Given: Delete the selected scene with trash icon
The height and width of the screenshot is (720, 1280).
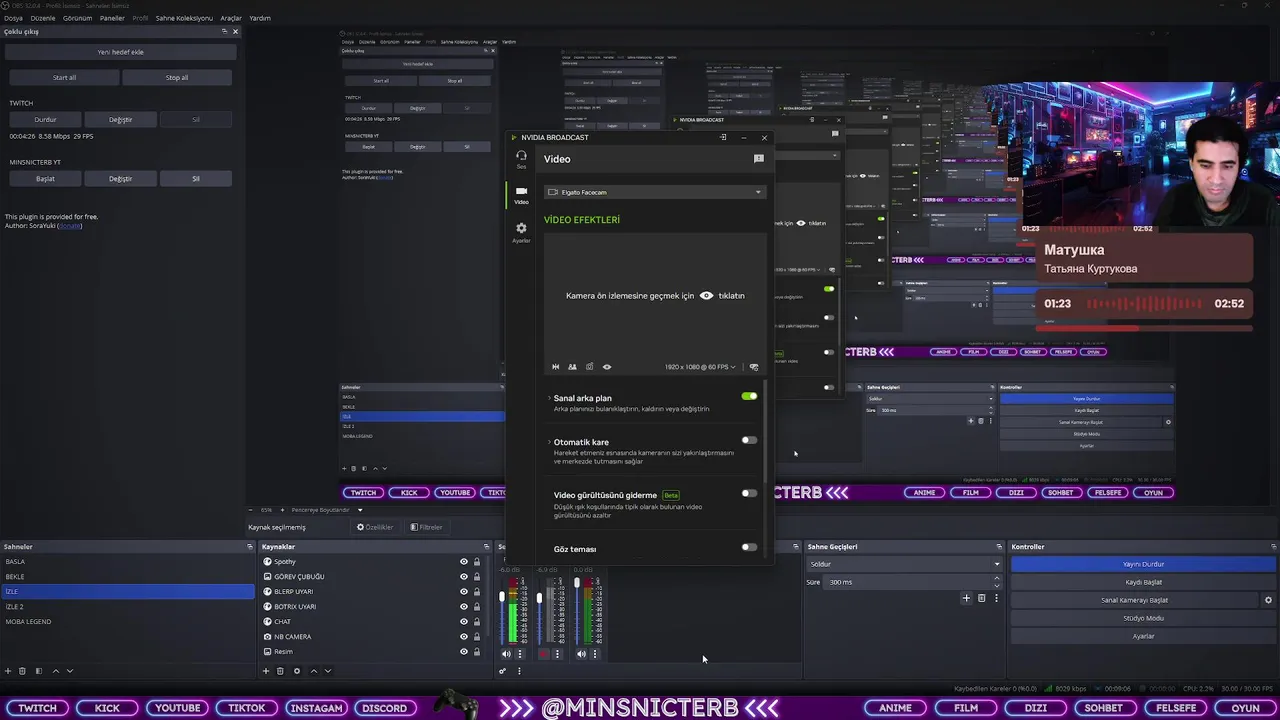Looking at the screenshot, I should 23,671.
